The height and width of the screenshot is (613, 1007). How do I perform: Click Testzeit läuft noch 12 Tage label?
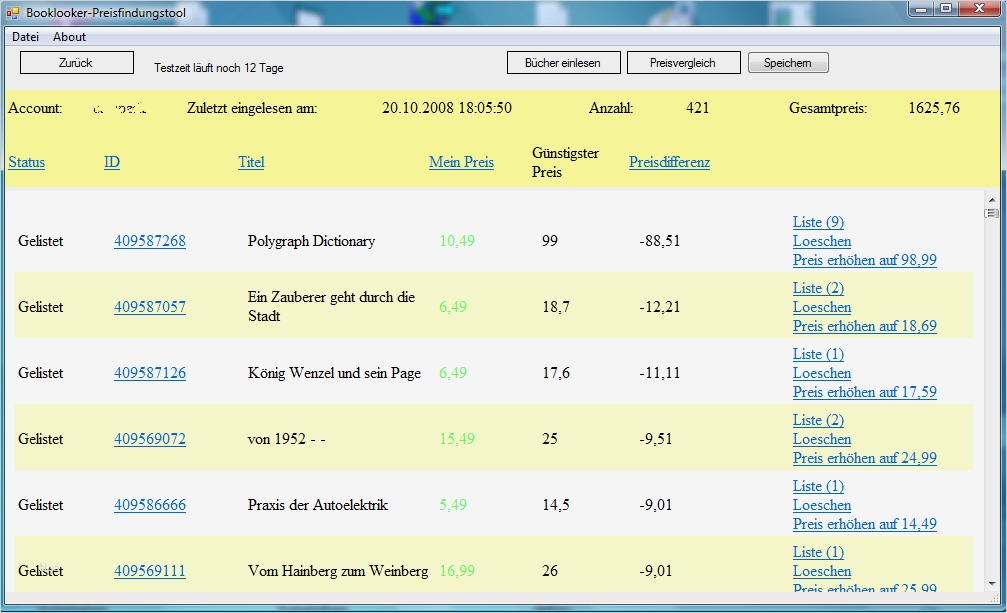[x=218, y=68]
